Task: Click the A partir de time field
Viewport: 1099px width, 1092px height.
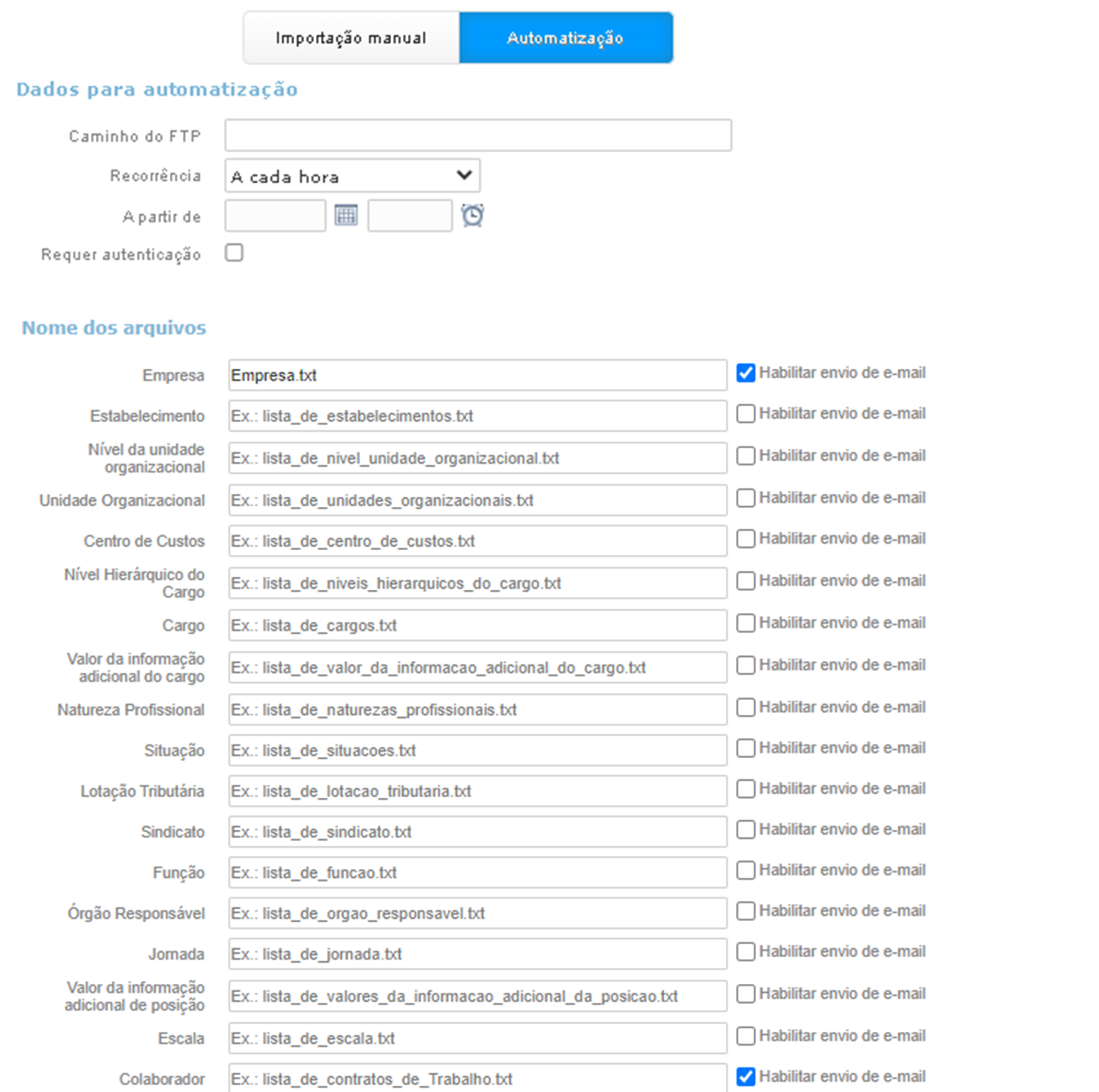Action: 409,216
